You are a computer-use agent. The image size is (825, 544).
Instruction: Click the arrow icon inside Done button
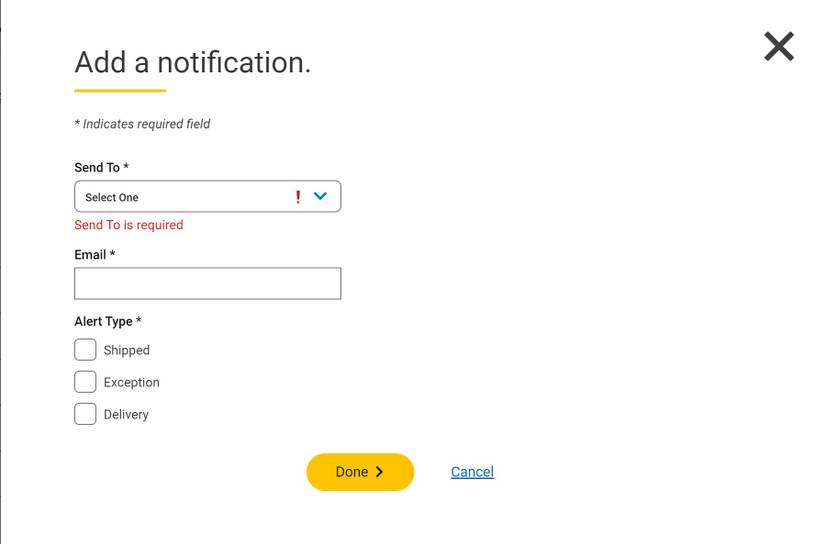[379, 472]
